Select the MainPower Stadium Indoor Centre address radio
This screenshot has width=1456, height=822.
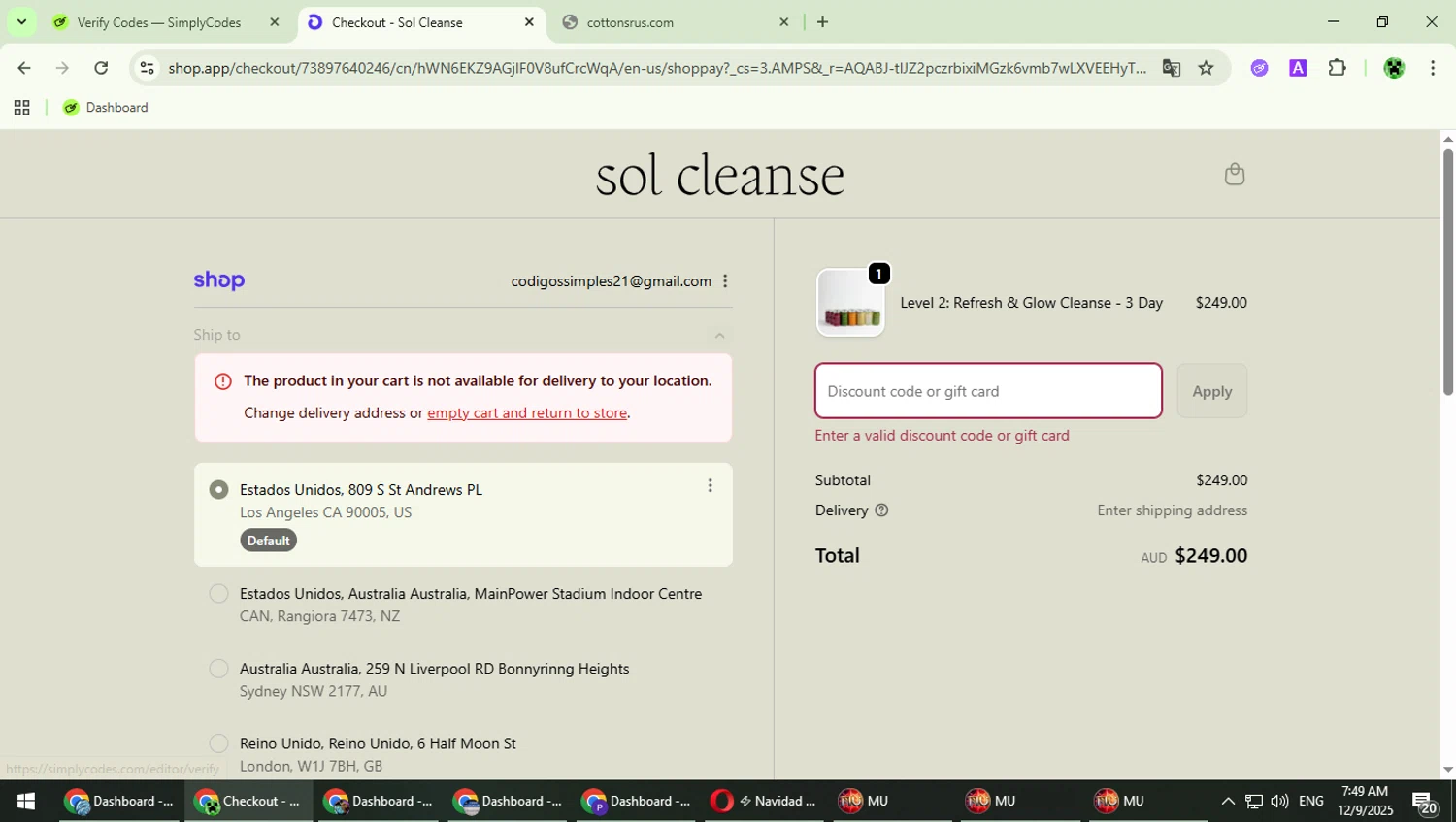pos(219,594)
